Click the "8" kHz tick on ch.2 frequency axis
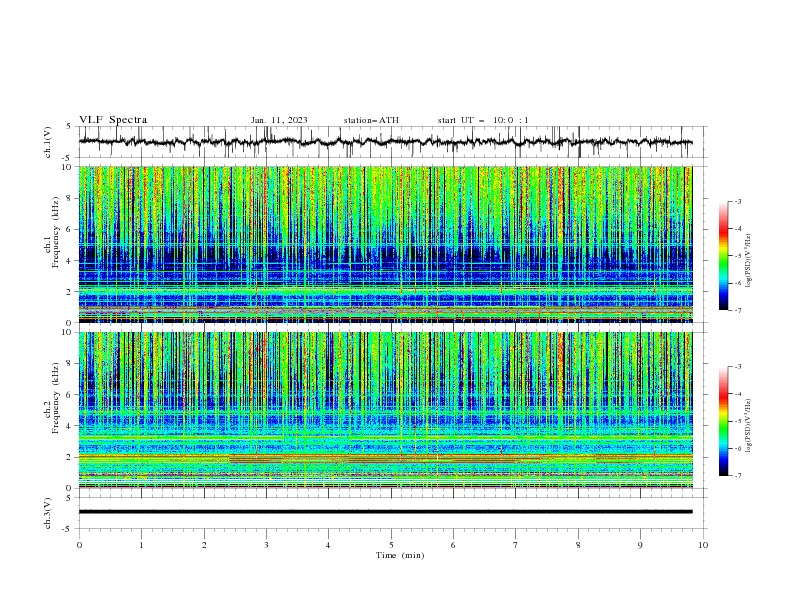Viewport: 792px width, 612px height. [71, 363]
